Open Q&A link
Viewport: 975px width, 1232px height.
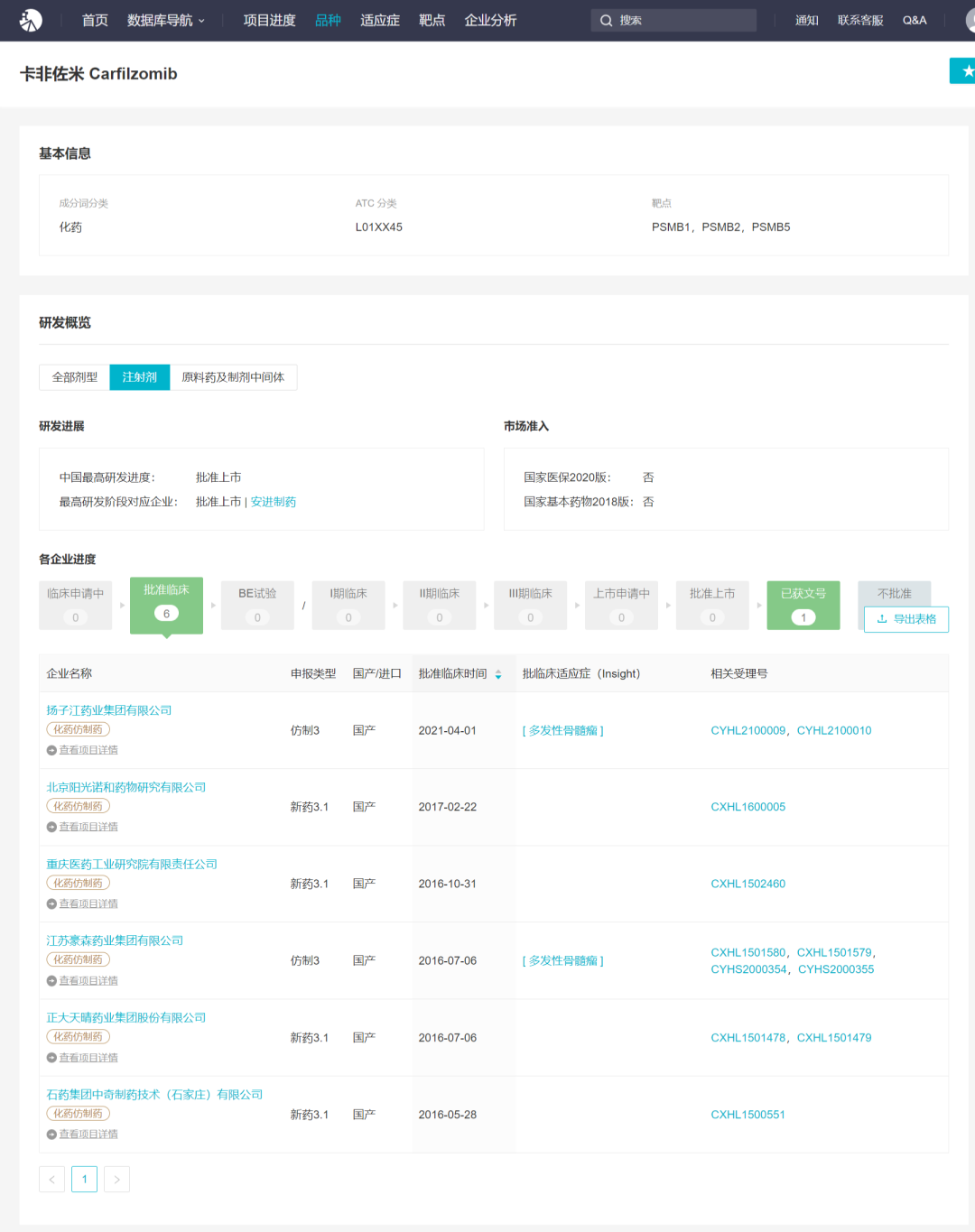pos(915,20)
